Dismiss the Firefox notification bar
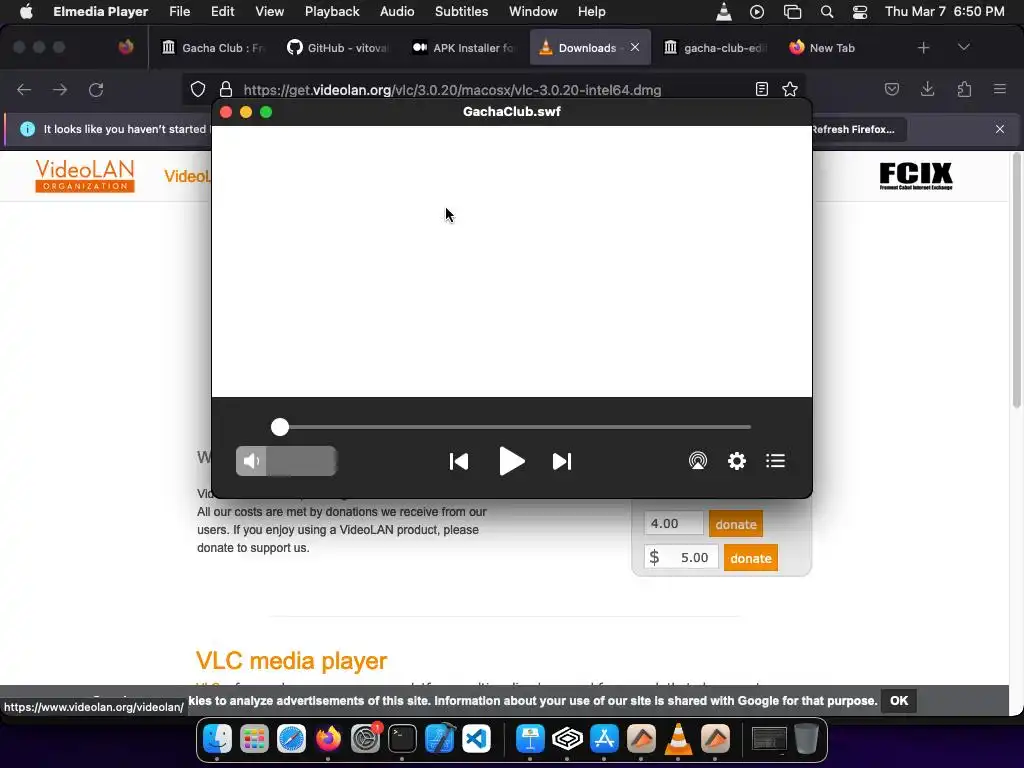The width and height of the screenshot is (1024, 768). coord(1000,129)
